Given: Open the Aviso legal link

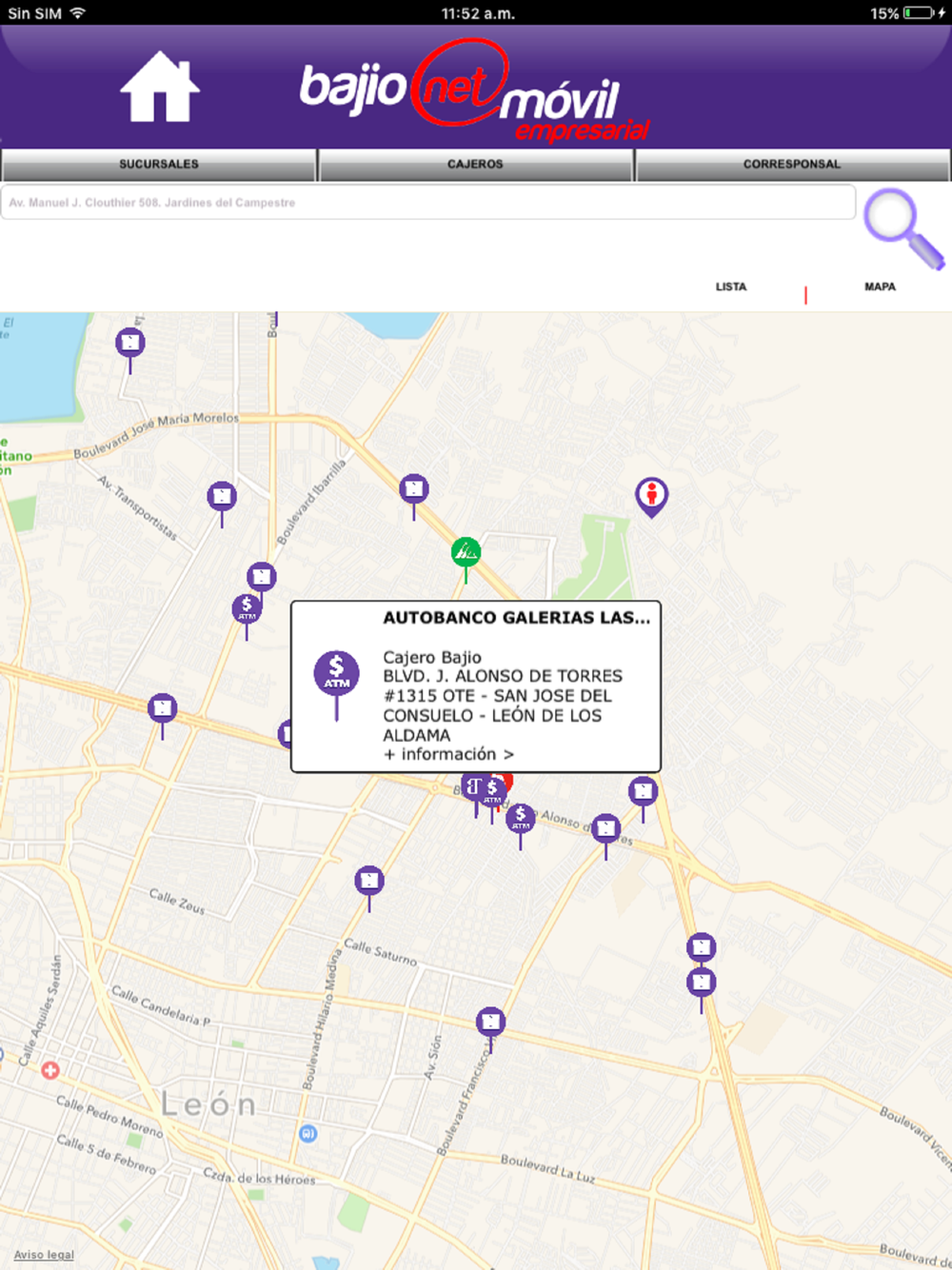Looking at the screenshot, I should point(44,1255).
